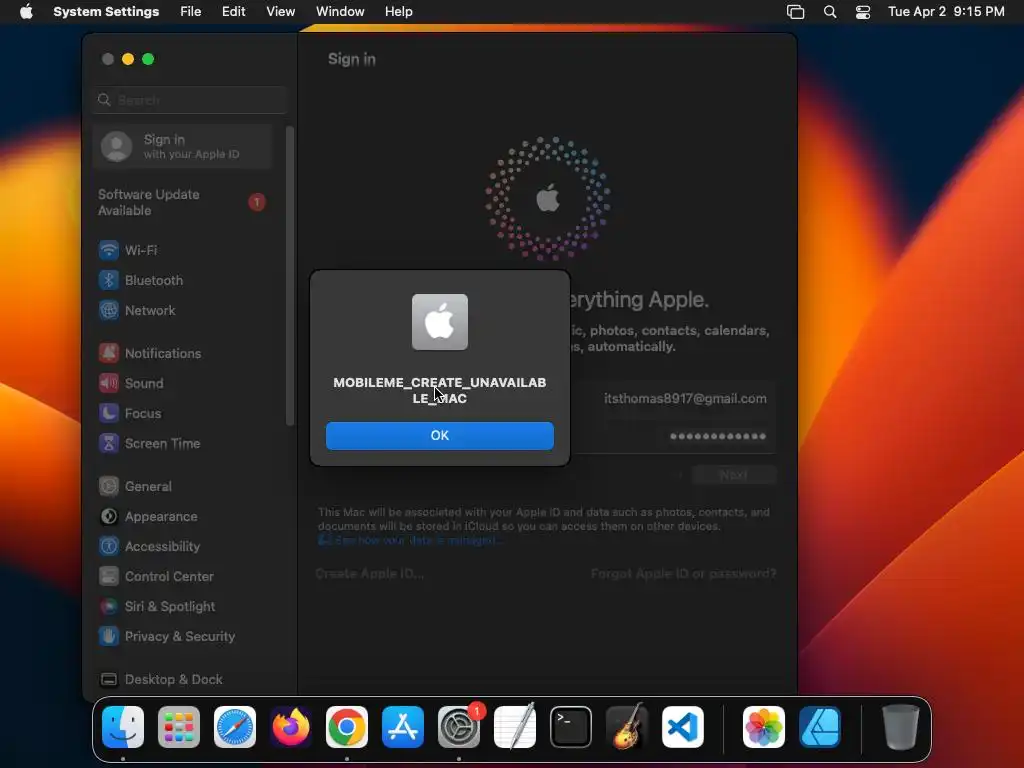
Task: Open App Store from the Dock
Action: (x=403, y=727)
